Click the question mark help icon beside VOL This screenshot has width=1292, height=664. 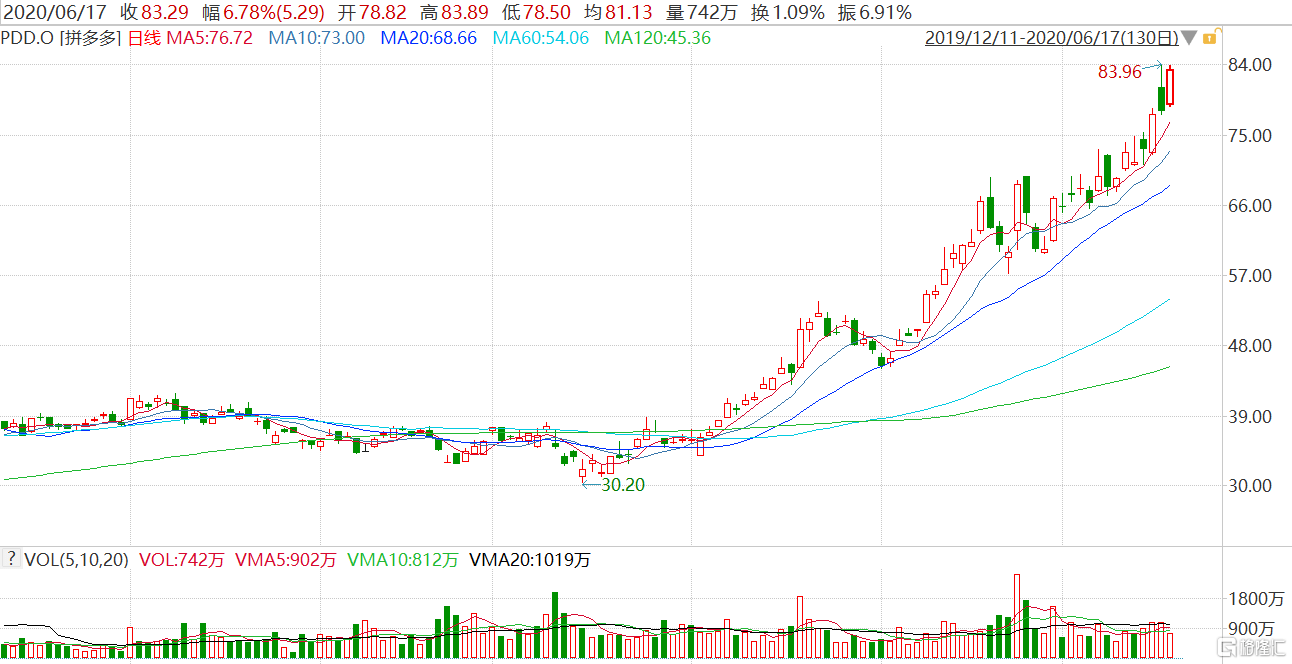[x=11, y=560]
